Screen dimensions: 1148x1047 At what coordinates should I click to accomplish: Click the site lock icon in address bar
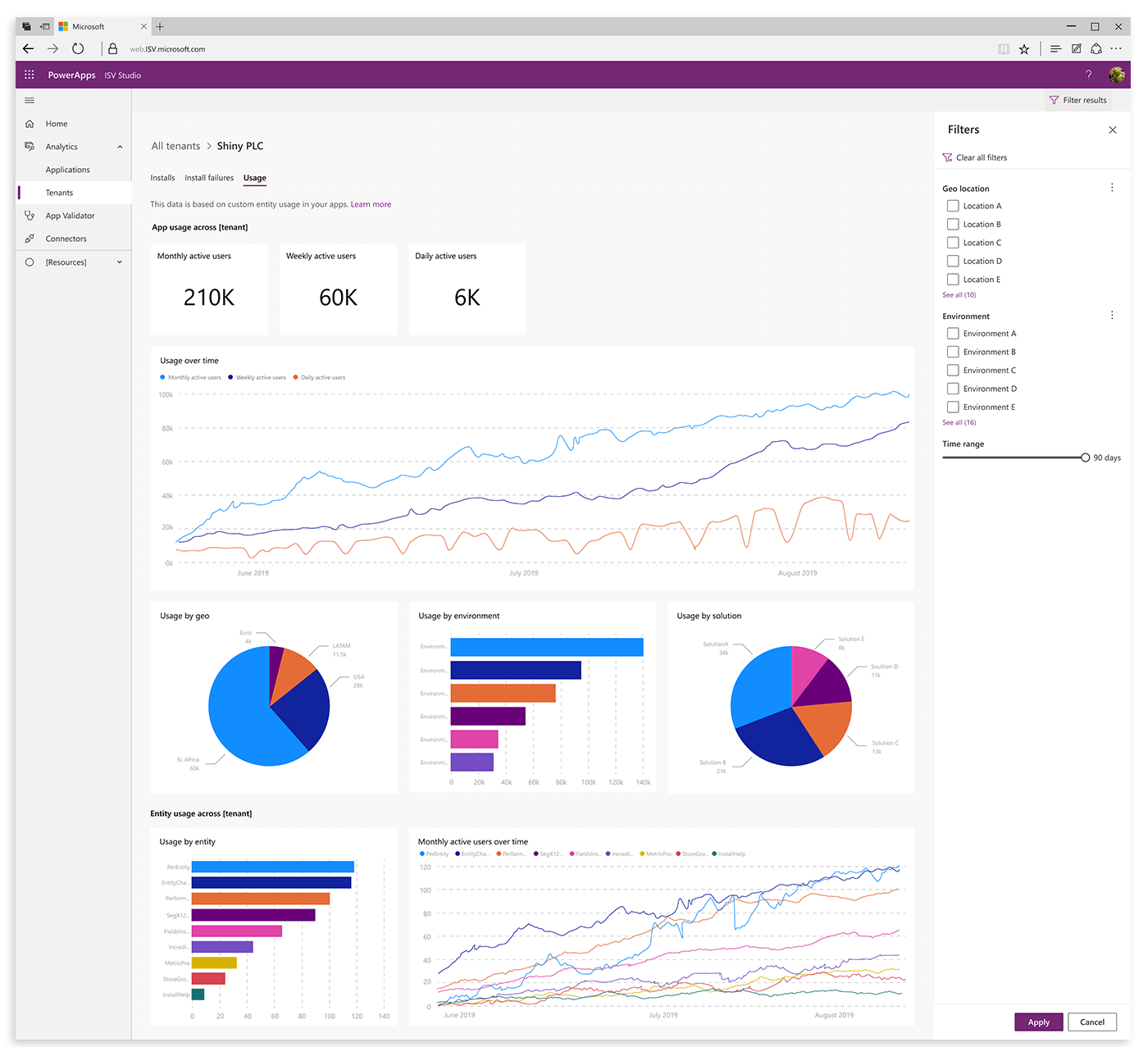113,49
